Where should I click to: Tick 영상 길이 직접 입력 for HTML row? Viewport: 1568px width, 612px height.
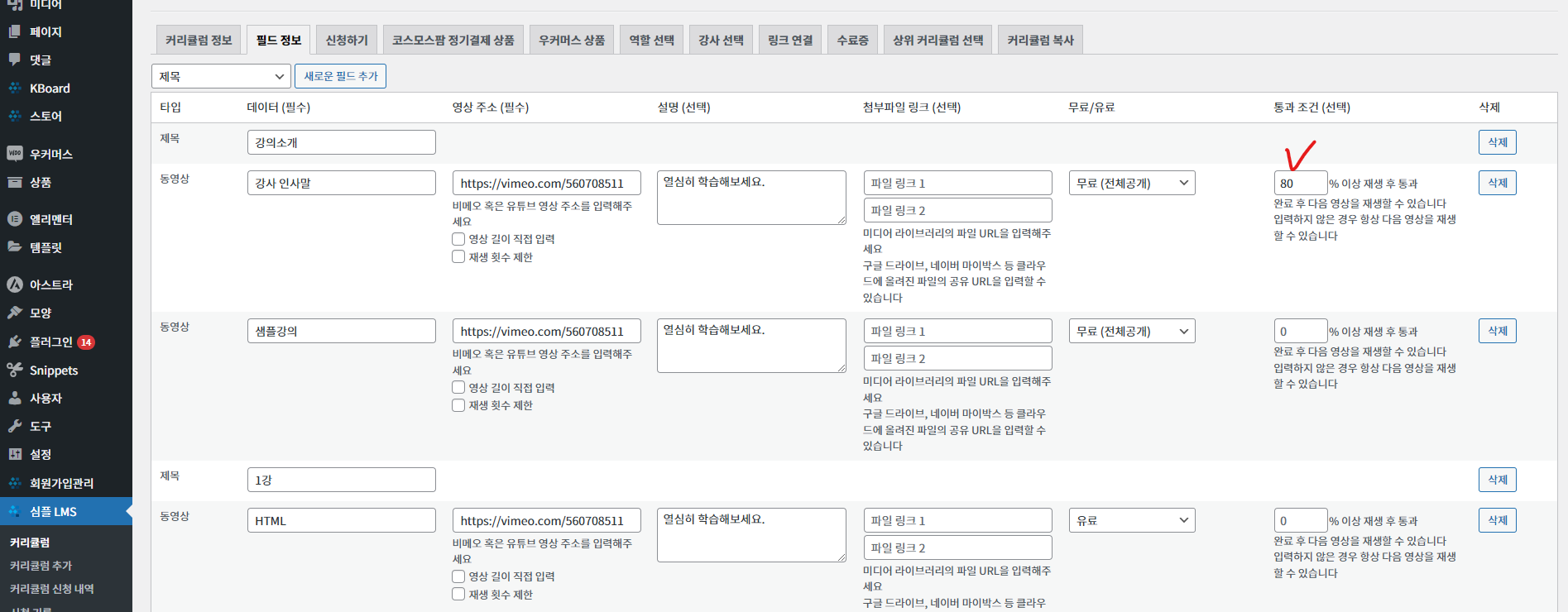tap(458, 576)
